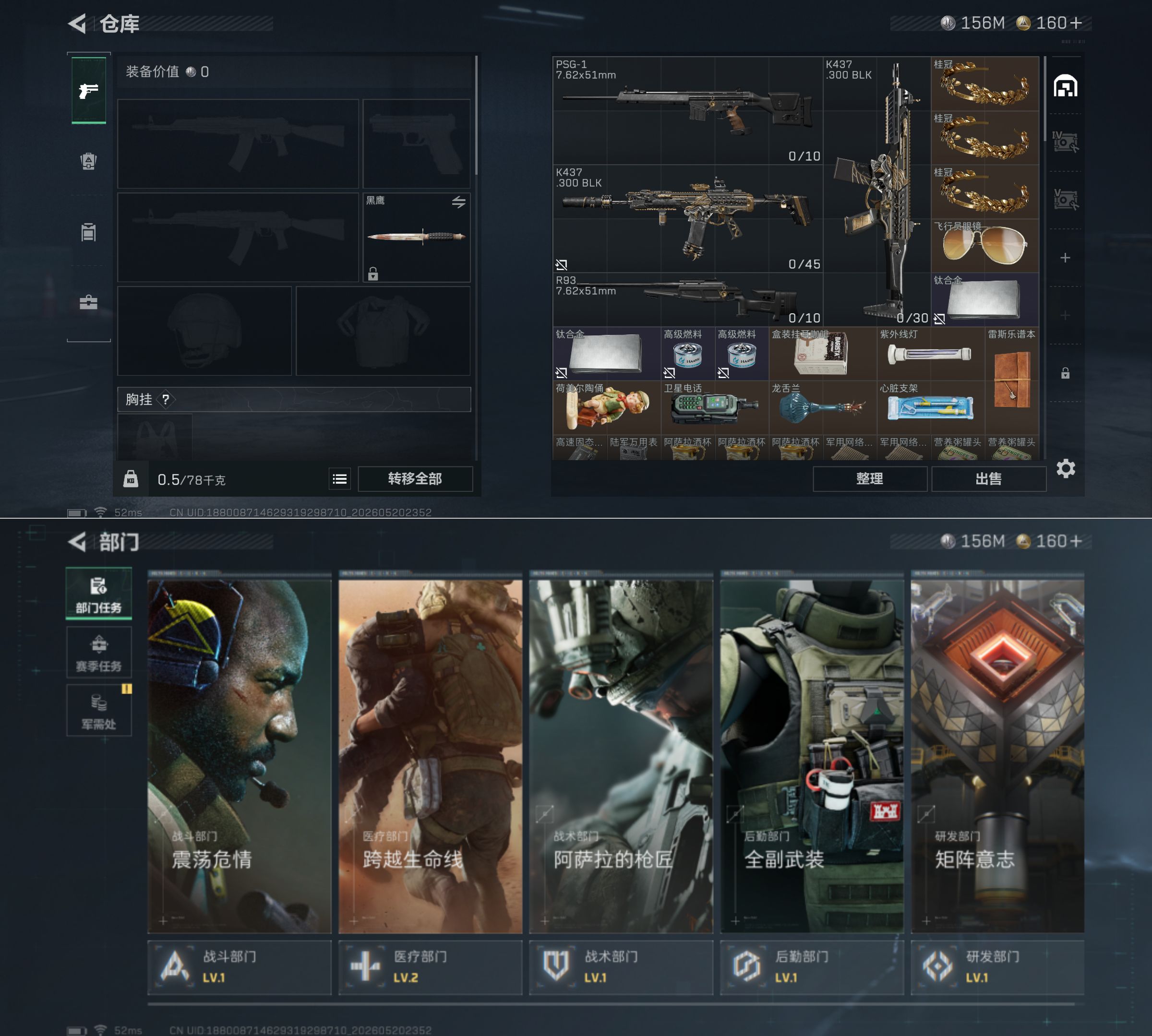Click the 52ms ping indicator on warehouse screen

tap(128, 512)
